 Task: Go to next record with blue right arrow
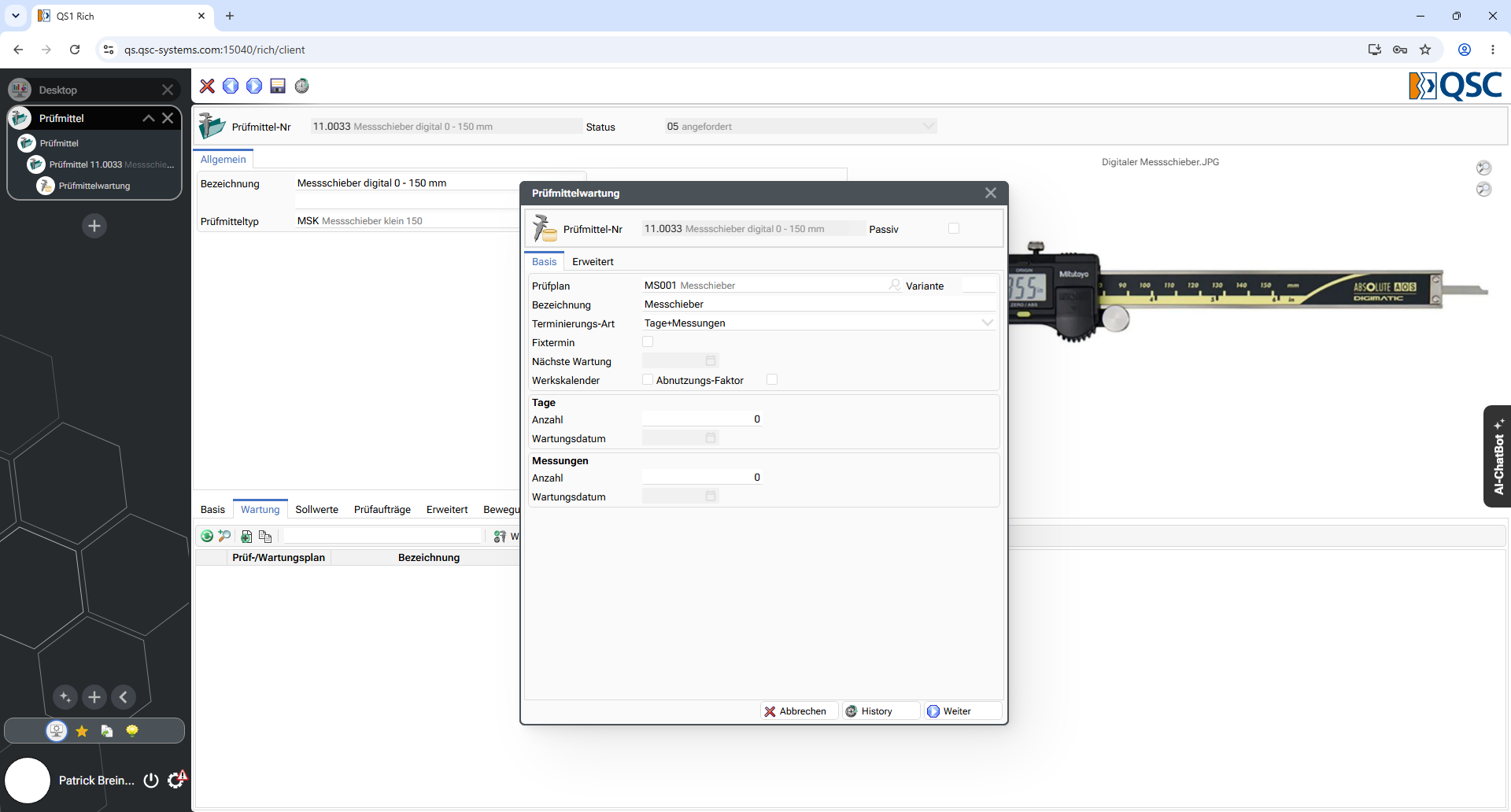(x=254, y=86)
